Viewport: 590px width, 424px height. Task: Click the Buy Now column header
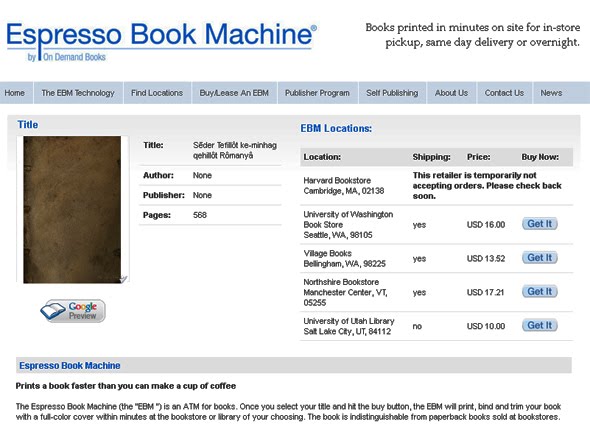tap(540, 157)
